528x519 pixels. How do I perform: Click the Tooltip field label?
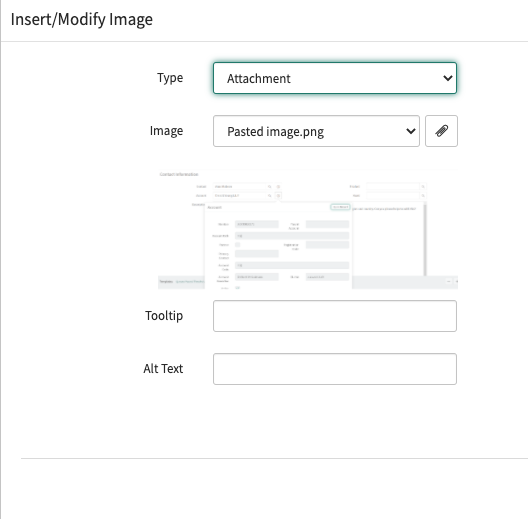click(x=164, y=316)
